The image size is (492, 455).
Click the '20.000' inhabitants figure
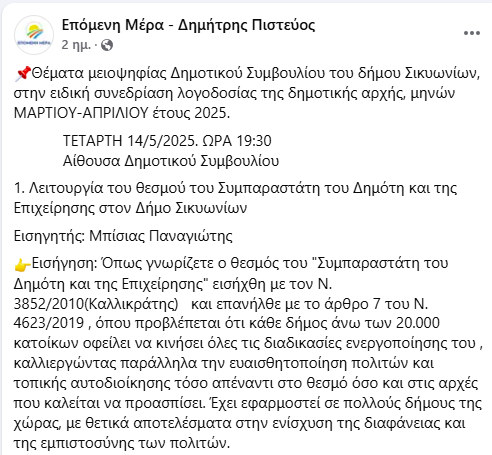click(x=418, y=323)
